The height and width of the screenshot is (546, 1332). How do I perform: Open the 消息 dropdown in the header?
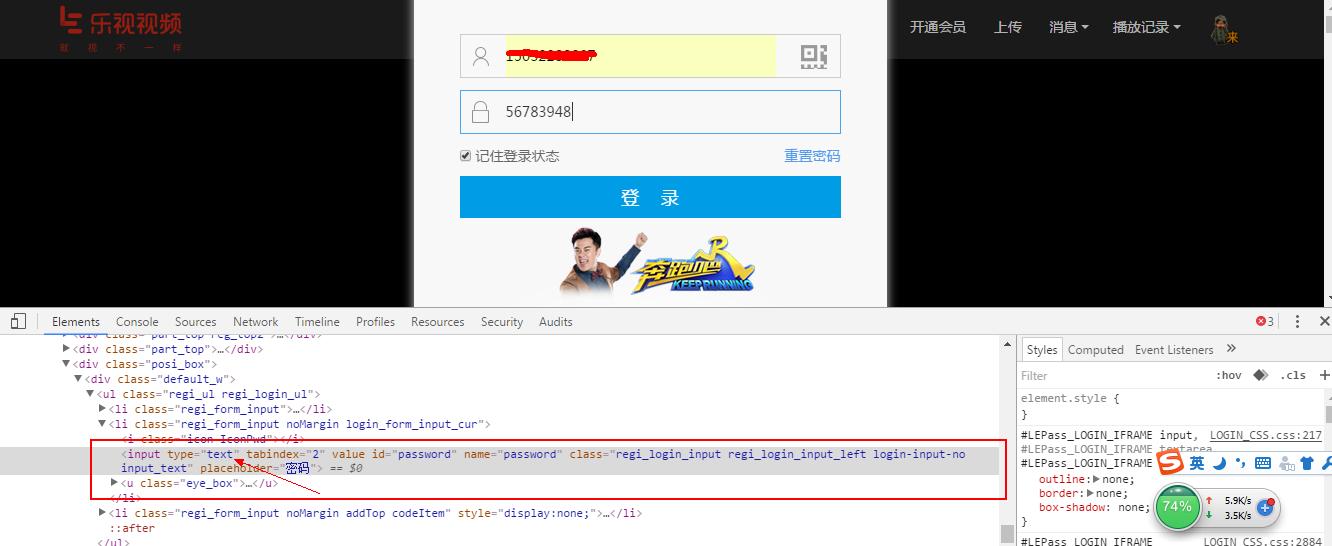[x=1068, y=27]
